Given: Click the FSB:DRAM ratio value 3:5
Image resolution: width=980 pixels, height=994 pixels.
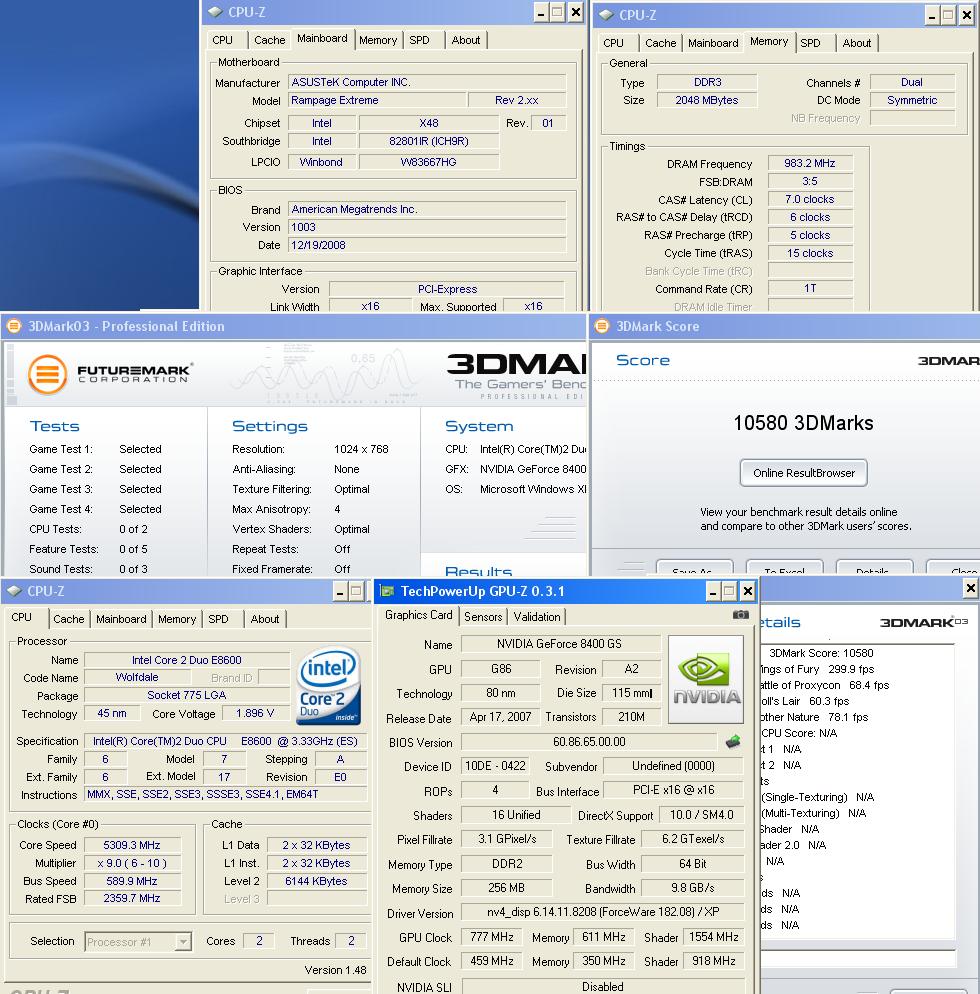Looking at the screenshot, I should [x=809, y=181].
